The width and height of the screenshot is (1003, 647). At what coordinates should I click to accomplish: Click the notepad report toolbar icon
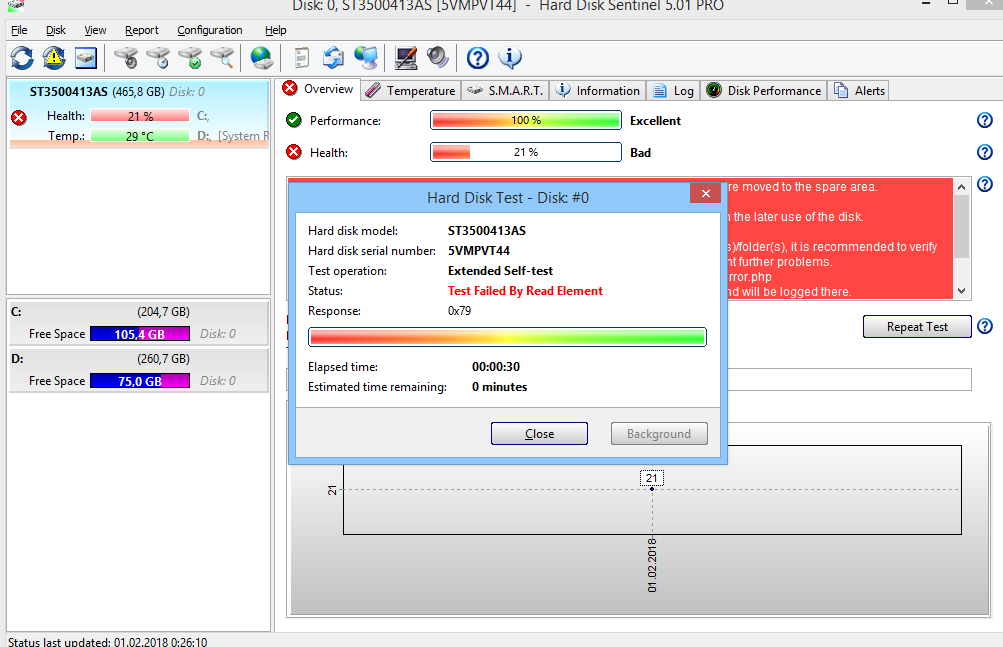click(301, 58)
